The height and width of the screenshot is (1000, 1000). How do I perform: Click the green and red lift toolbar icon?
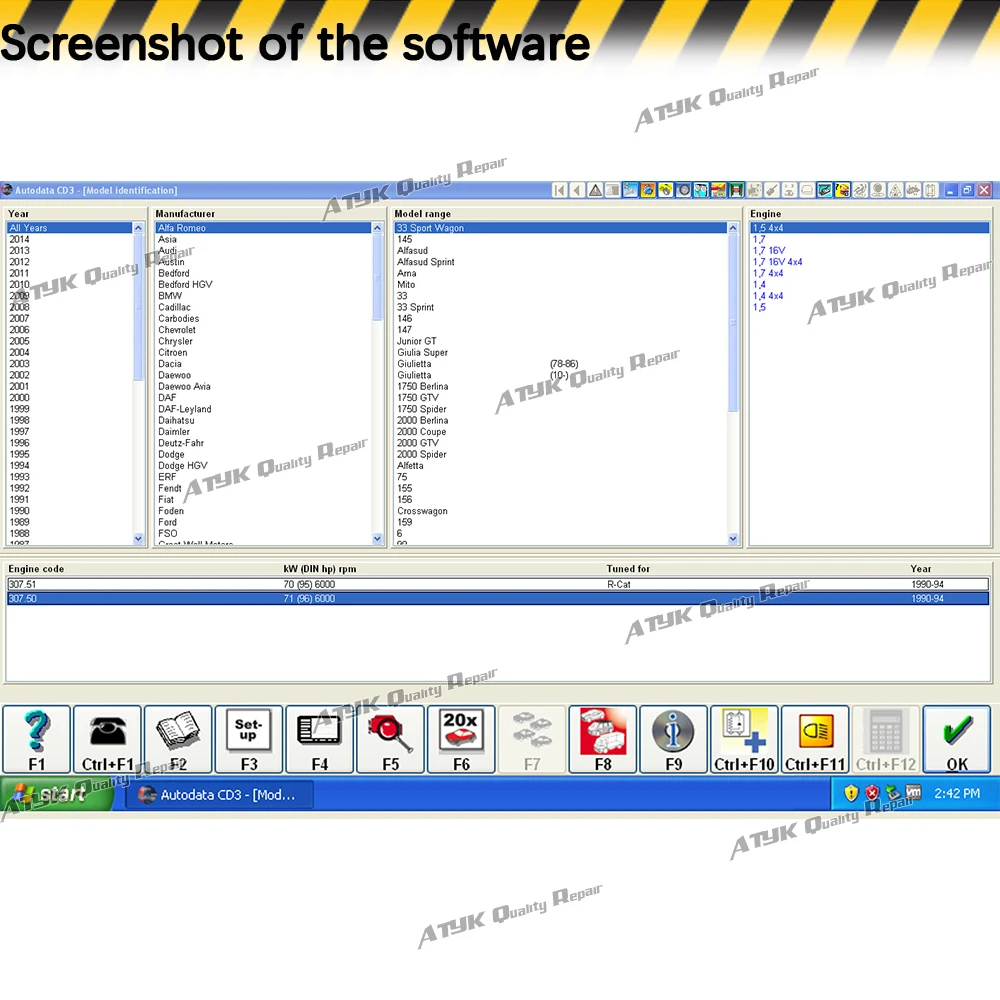coord(737,190)
